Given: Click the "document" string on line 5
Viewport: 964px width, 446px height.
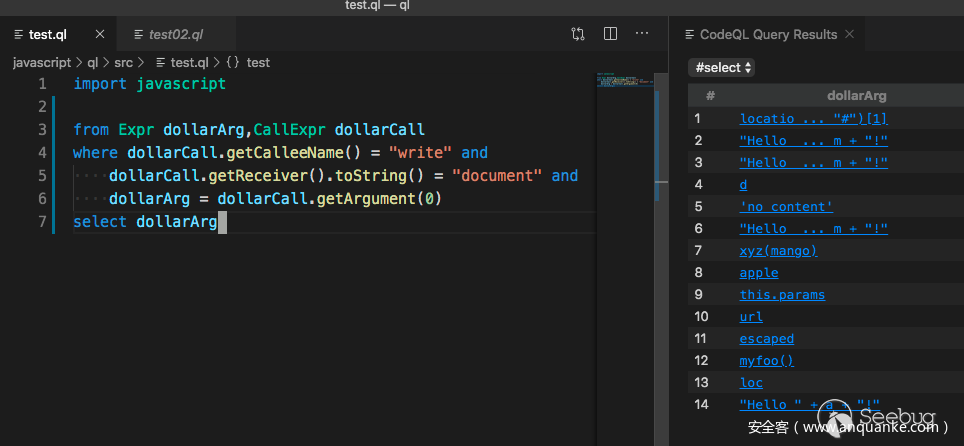Looking at the screenshot, I should point(497,176).
